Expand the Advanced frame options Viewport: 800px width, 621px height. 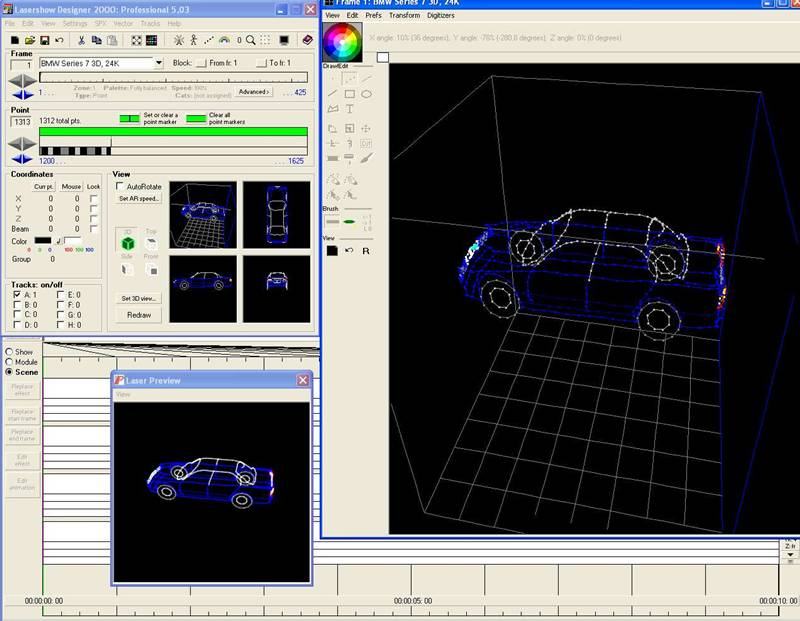click(x=253, y=92)
